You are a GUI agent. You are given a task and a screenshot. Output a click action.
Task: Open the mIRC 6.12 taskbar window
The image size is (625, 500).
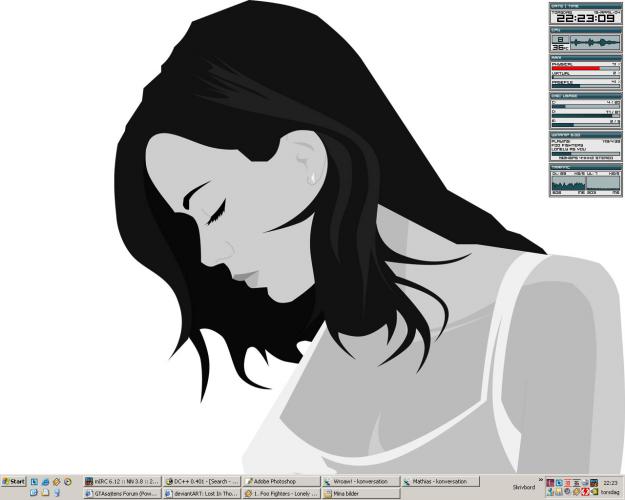(x=122, y=481)
